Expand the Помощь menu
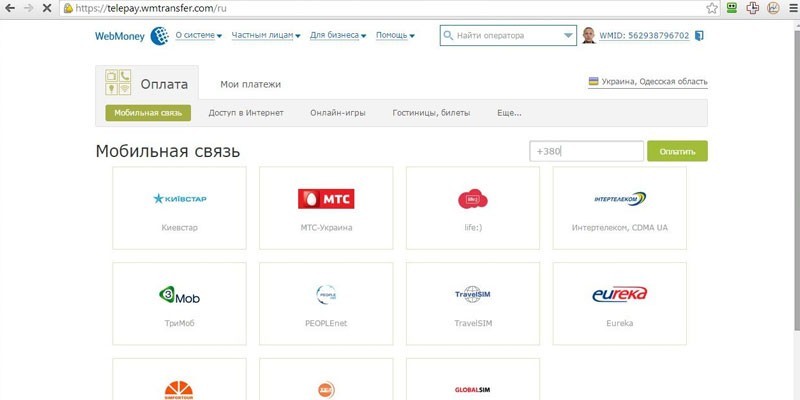The height and width of the screenshot is (400, 800). point(395,36)
